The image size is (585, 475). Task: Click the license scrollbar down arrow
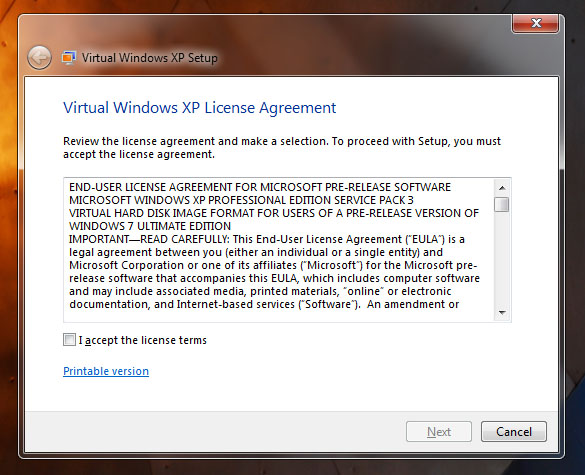(x=502, y=313)
